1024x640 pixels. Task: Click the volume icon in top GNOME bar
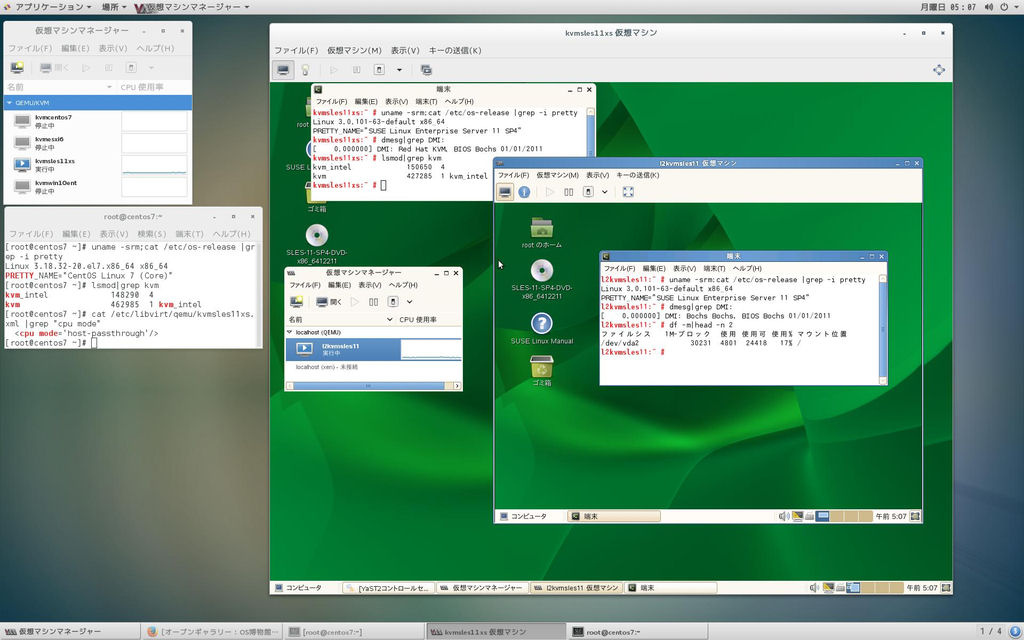[x=988, y=7]
